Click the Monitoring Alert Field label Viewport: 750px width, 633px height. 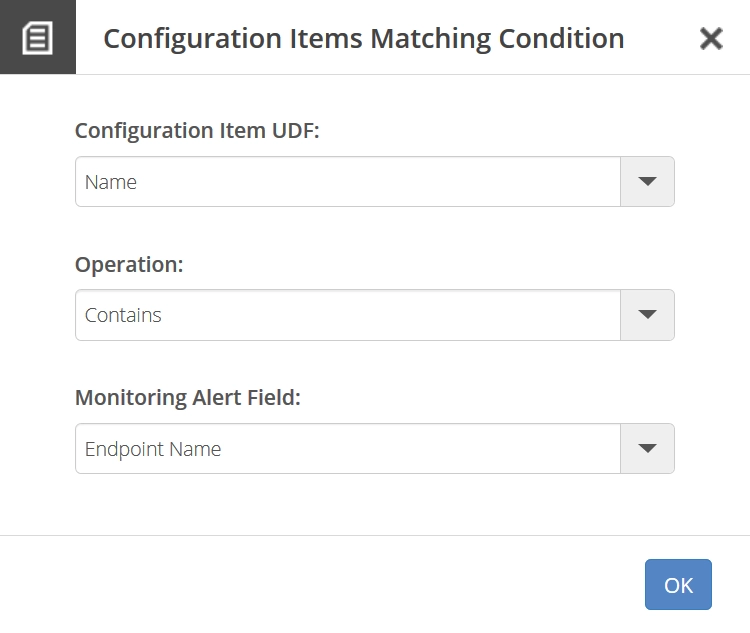(x=188, y=398)
